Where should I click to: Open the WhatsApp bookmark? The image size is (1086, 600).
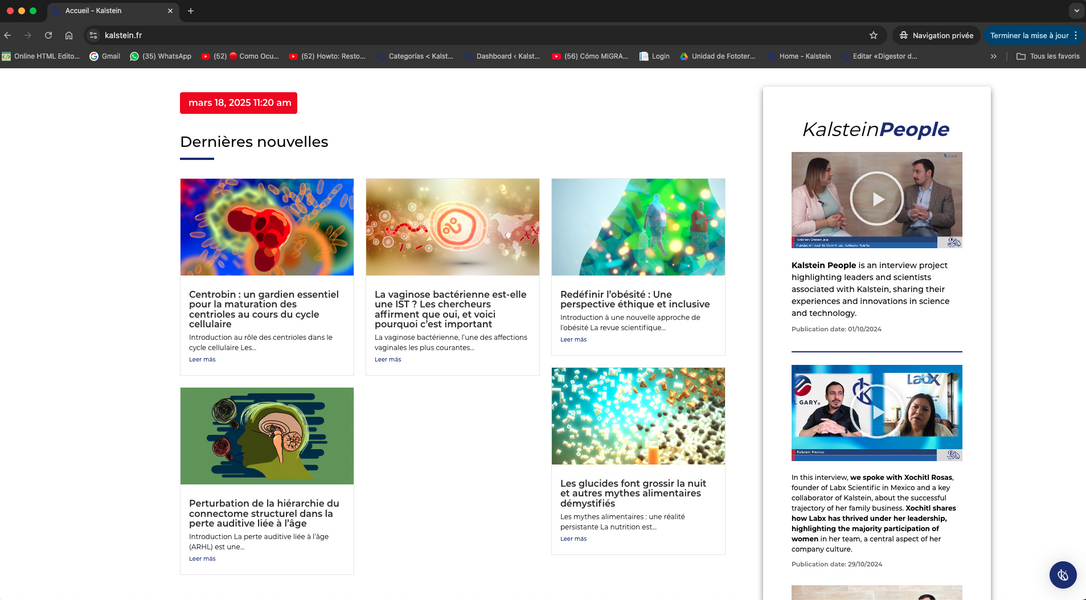coord(160,56)
